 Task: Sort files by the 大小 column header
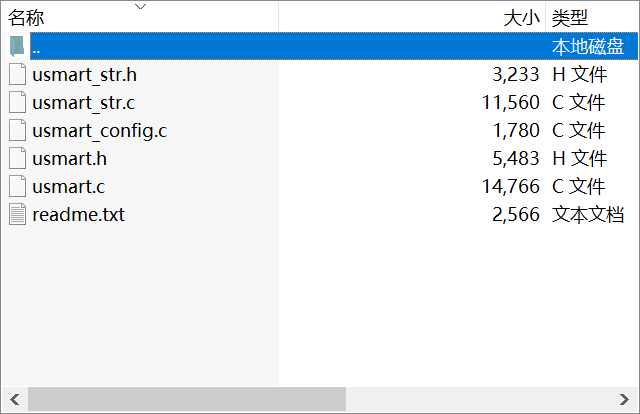click(x=520, y=18)
